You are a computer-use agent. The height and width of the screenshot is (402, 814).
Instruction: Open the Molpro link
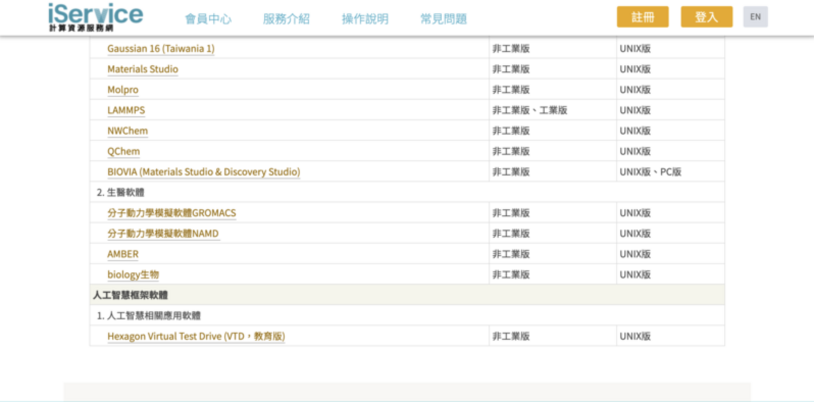point(123,90)
